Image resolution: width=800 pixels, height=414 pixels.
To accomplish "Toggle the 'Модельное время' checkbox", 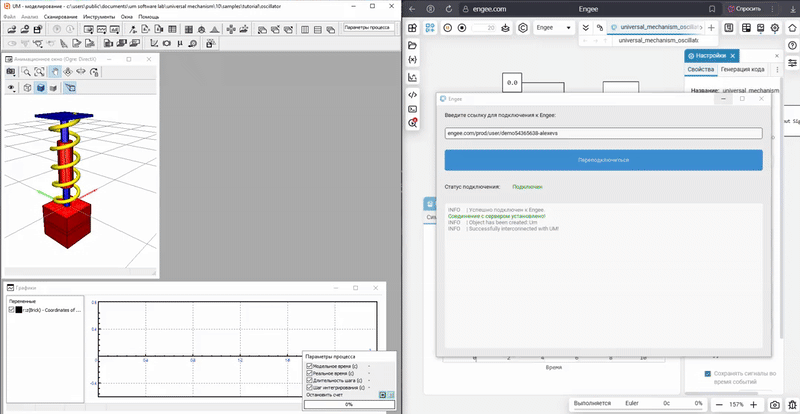I will click(310, 366).
